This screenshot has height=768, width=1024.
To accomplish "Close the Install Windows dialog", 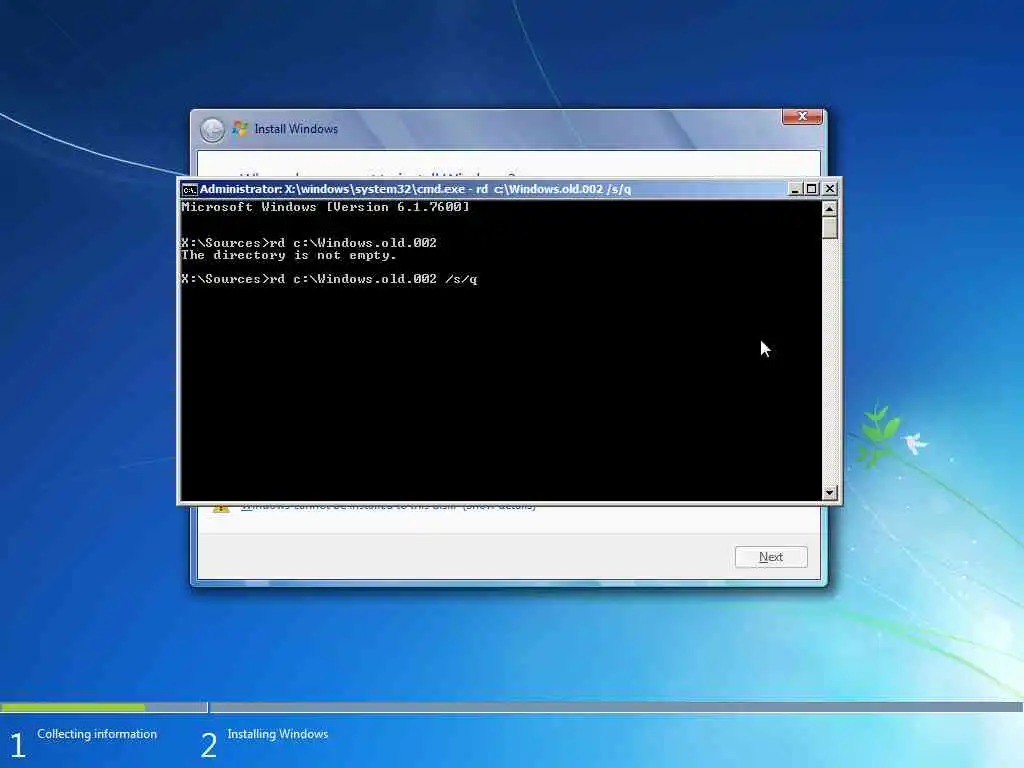I will click(802, 116).
